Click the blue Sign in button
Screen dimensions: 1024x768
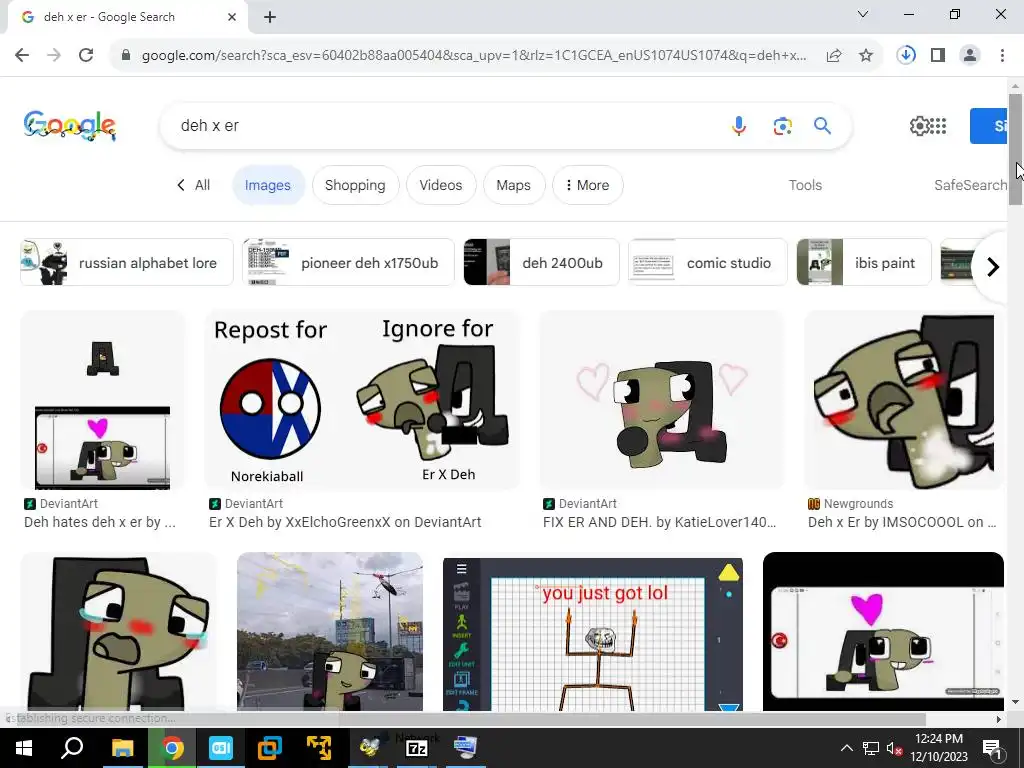click(989, 125)
